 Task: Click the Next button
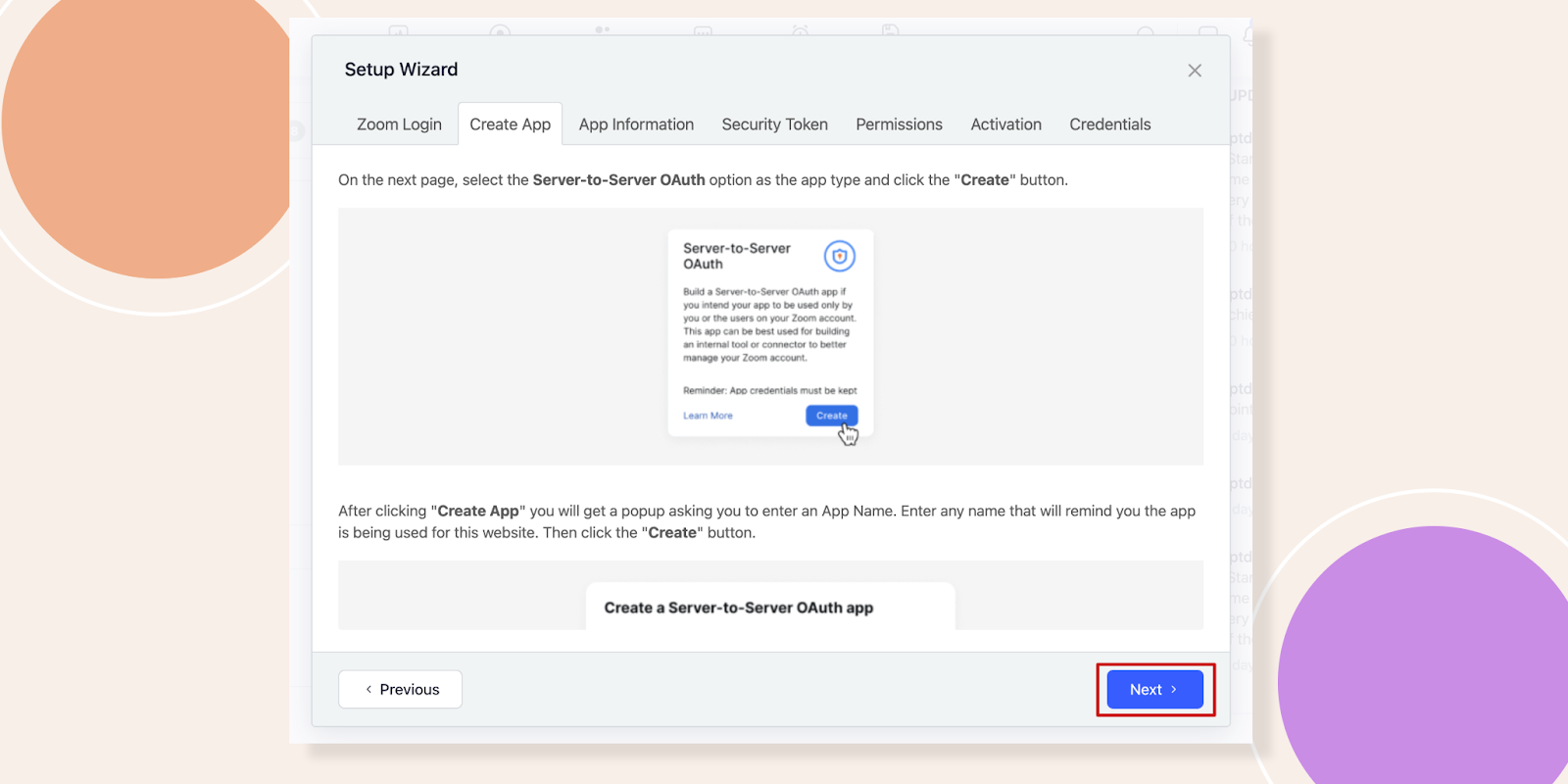point(1154,689)
